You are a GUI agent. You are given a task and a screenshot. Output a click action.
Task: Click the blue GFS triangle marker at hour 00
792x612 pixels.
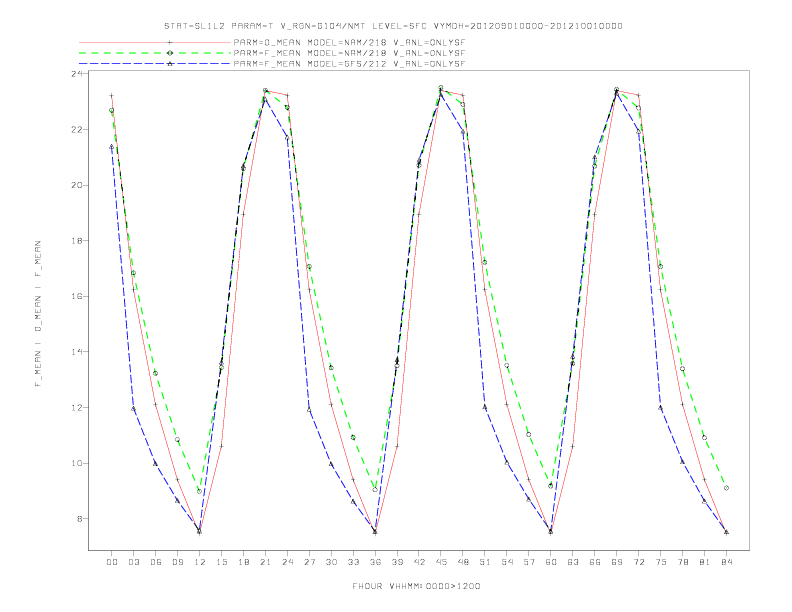tap(112, 146)
